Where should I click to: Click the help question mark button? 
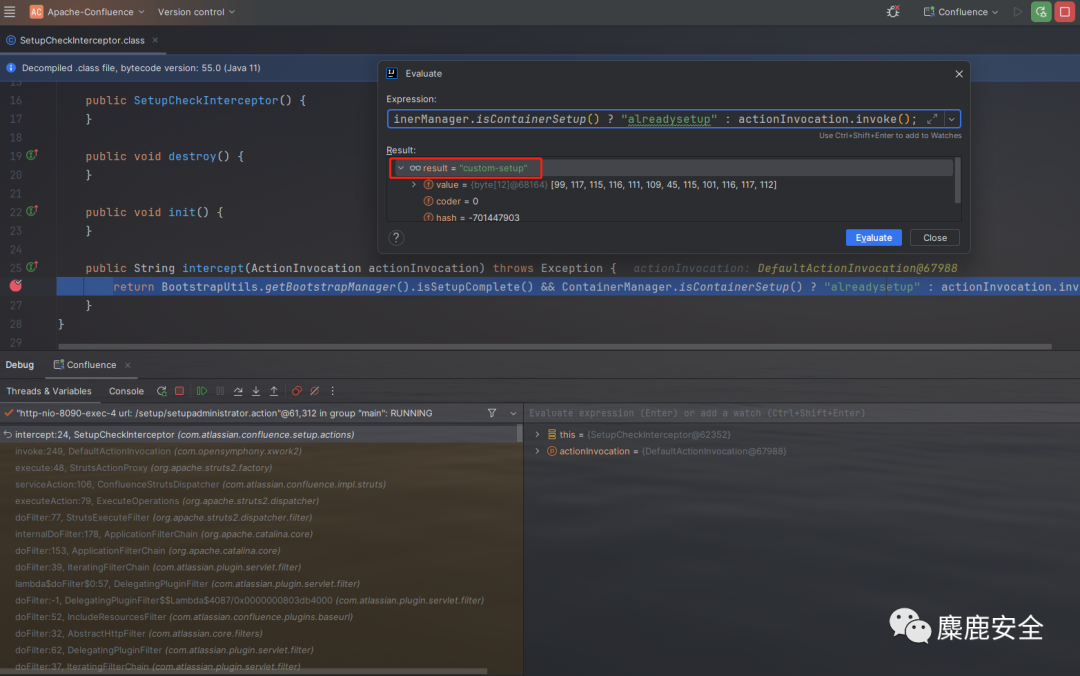click(396, 238)
